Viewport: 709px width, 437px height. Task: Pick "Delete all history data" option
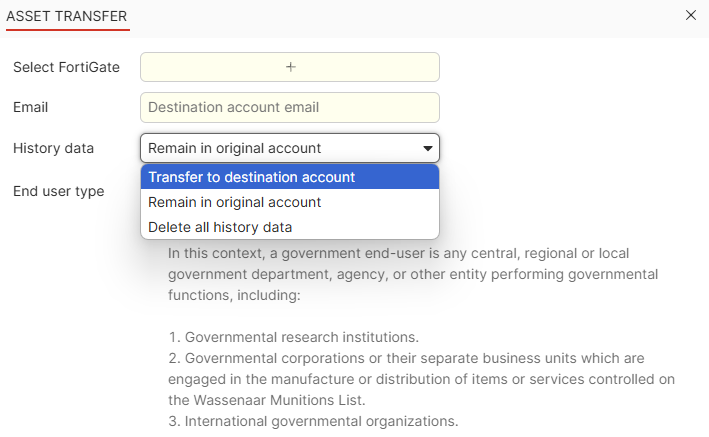point(220,227)
